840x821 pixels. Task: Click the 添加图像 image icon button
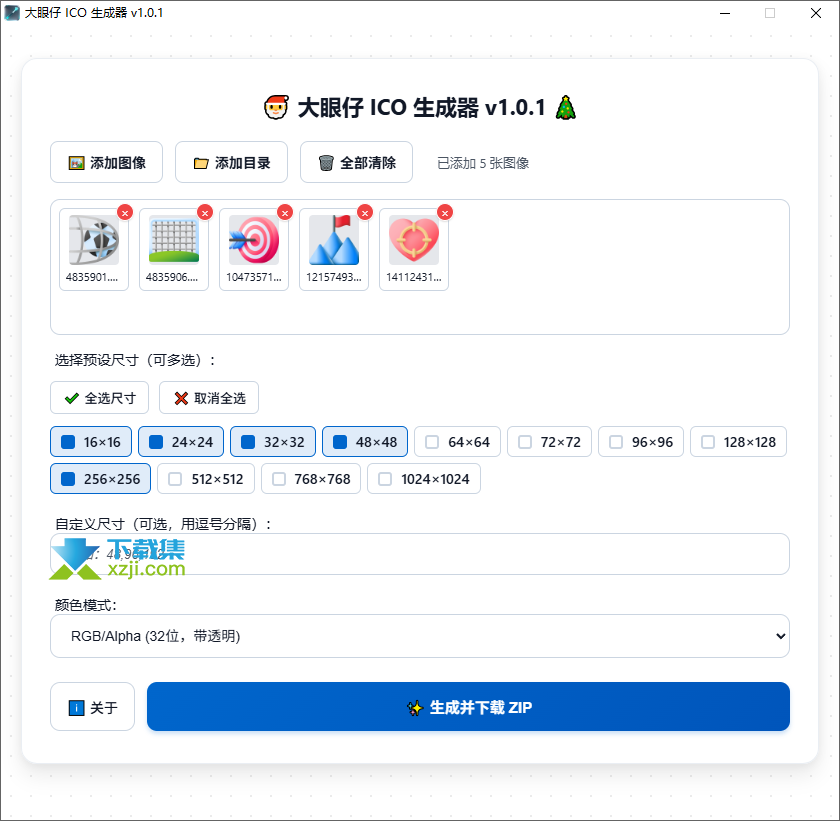74,161
